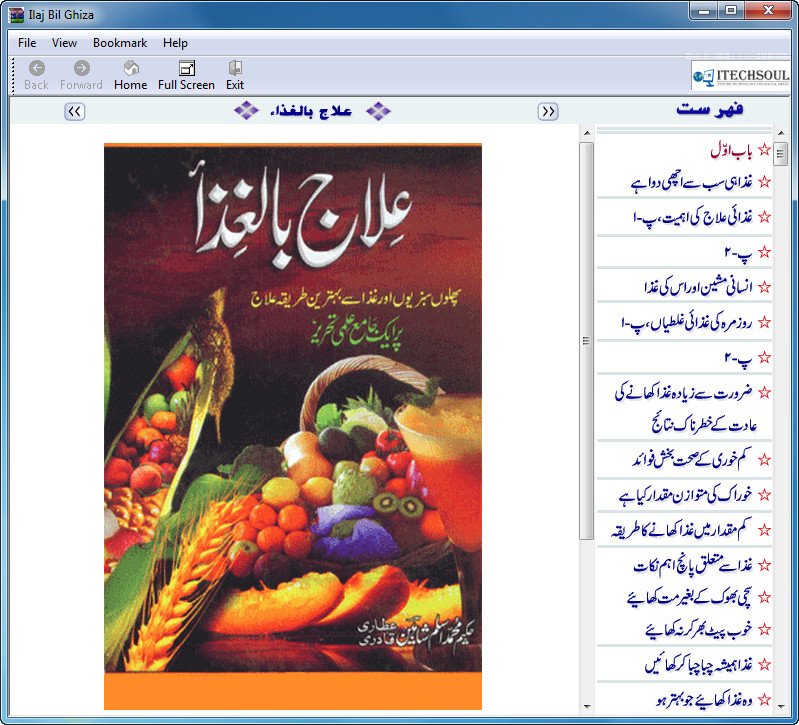The height and width of the screenshot is (725, 799).
Task: Click the index panel scrollbar thumb
Action: [780, 154]
